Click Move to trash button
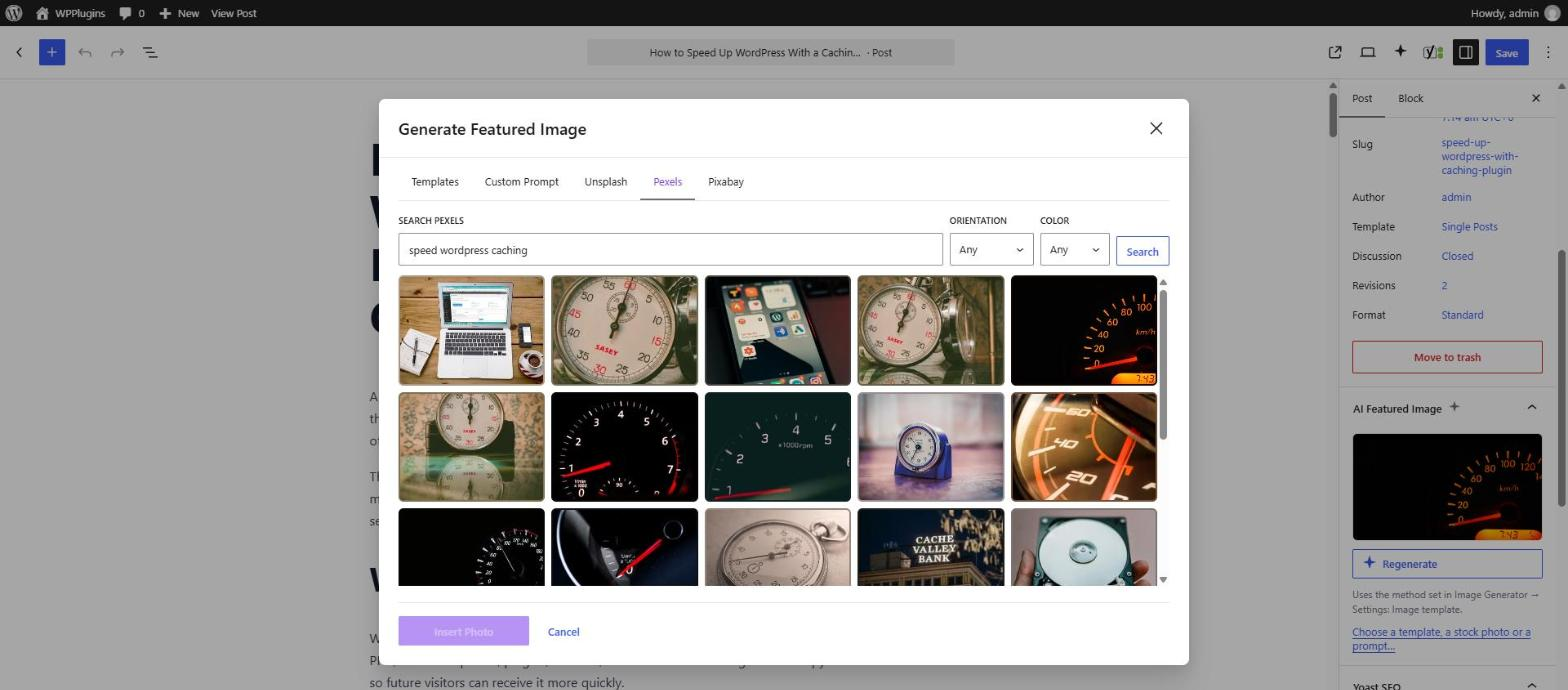Viewport: 1568px width, 690px height. tap(1447, 357)
